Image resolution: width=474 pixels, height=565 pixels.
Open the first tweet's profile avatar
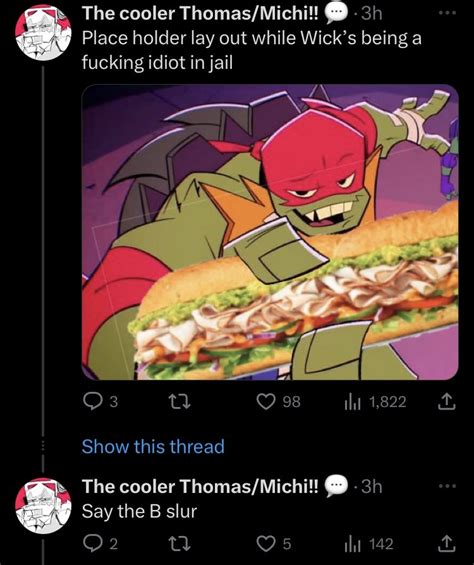[x=43, y=32]
